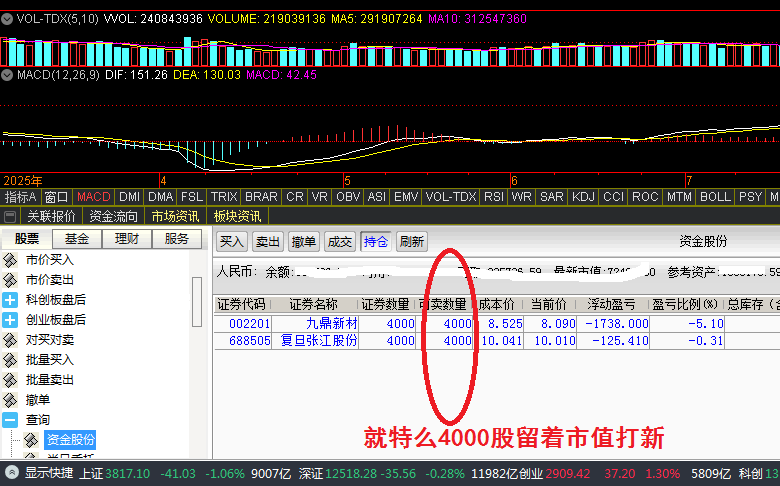Collapse the 查询 tree node

click(x=10, y=420)
